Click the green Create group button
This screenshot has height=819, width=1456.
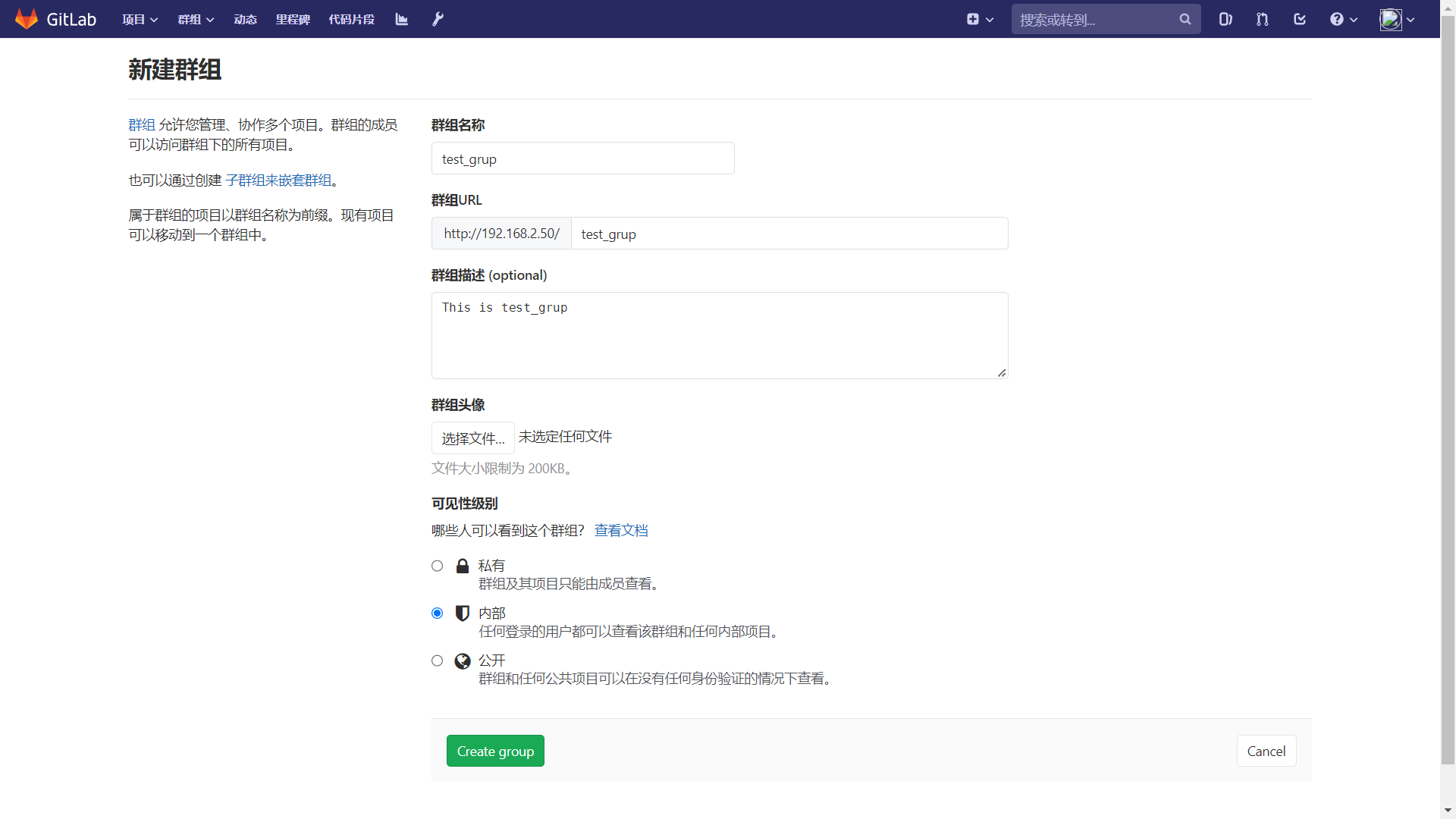click(495, 751)
